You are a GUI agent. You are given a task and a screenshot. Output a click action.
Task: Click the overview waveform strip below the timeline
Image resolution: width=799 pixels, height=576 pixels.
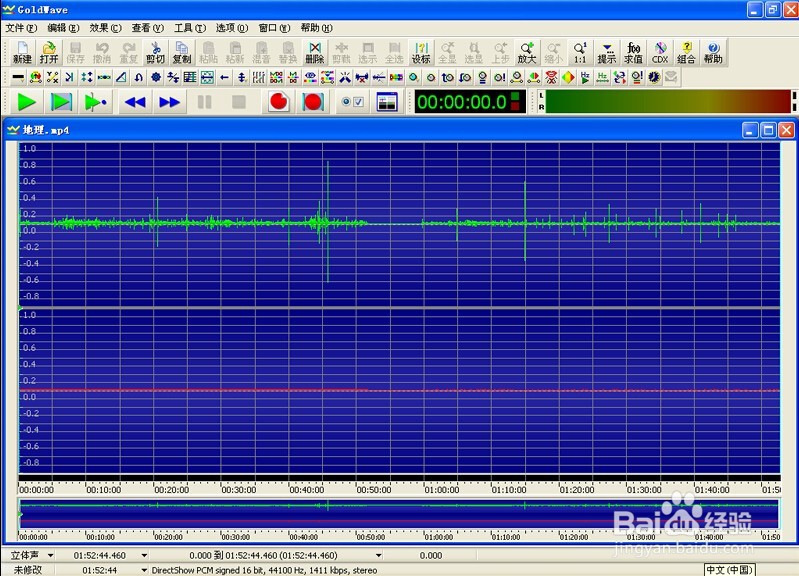coord(399,513)
